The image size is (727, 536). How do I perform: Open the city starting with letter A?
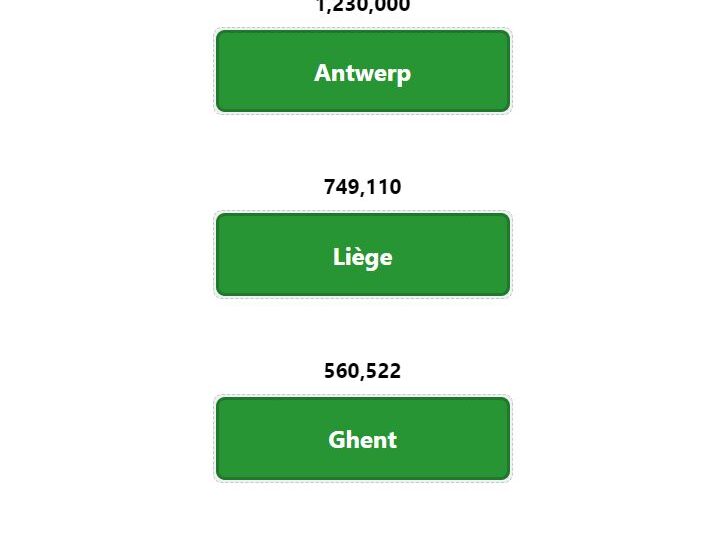tap(363, 71)
